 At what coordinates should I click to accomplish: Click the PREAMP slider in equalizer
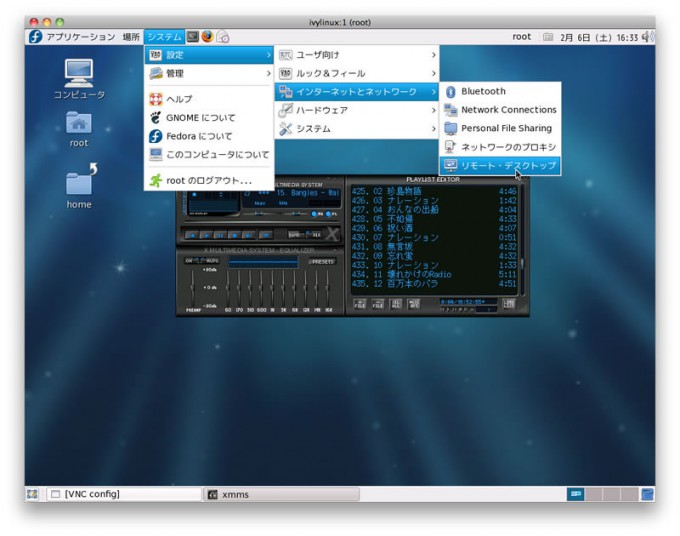193,288
